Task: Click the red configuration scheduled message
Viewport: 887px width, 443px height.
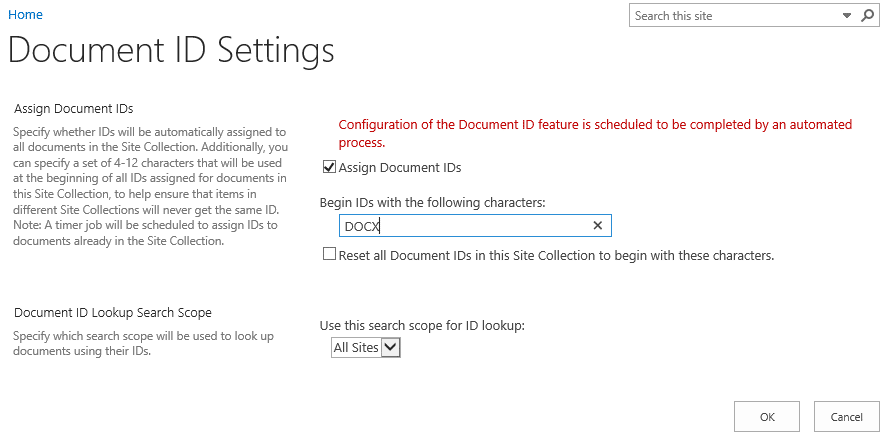Action: pos(595,134)
